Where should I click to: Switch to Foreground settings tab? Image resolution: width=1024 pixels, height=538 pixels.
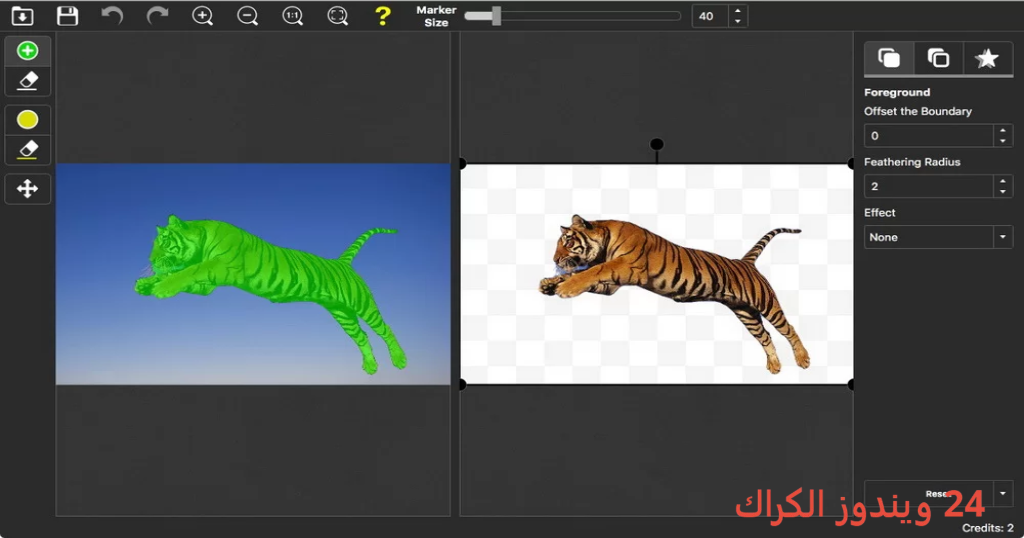tap(889, 58)
